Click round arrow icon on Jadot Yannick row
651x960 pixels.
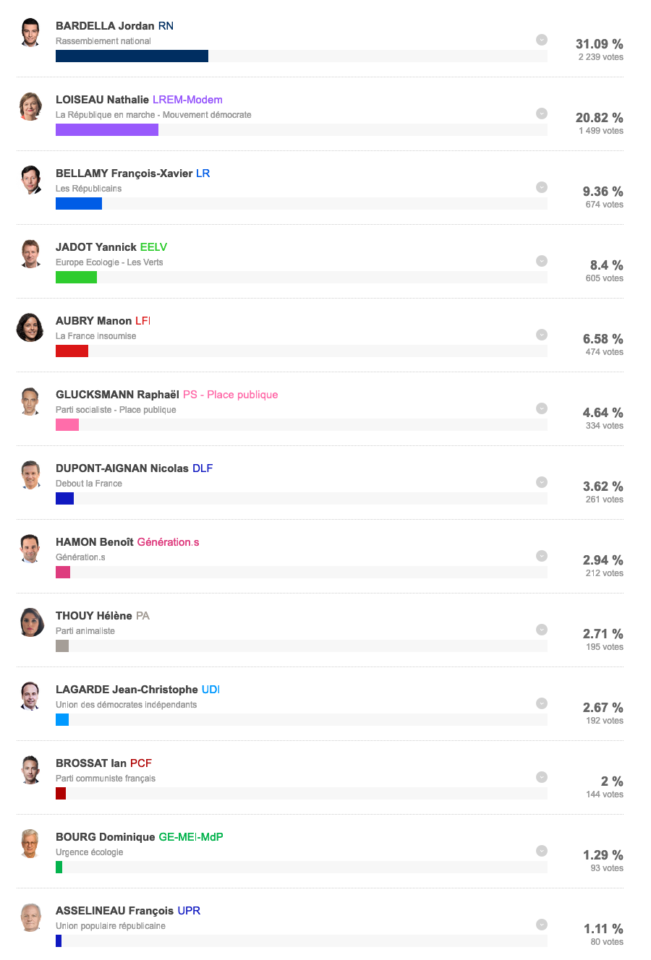click(x=541, y=261)
